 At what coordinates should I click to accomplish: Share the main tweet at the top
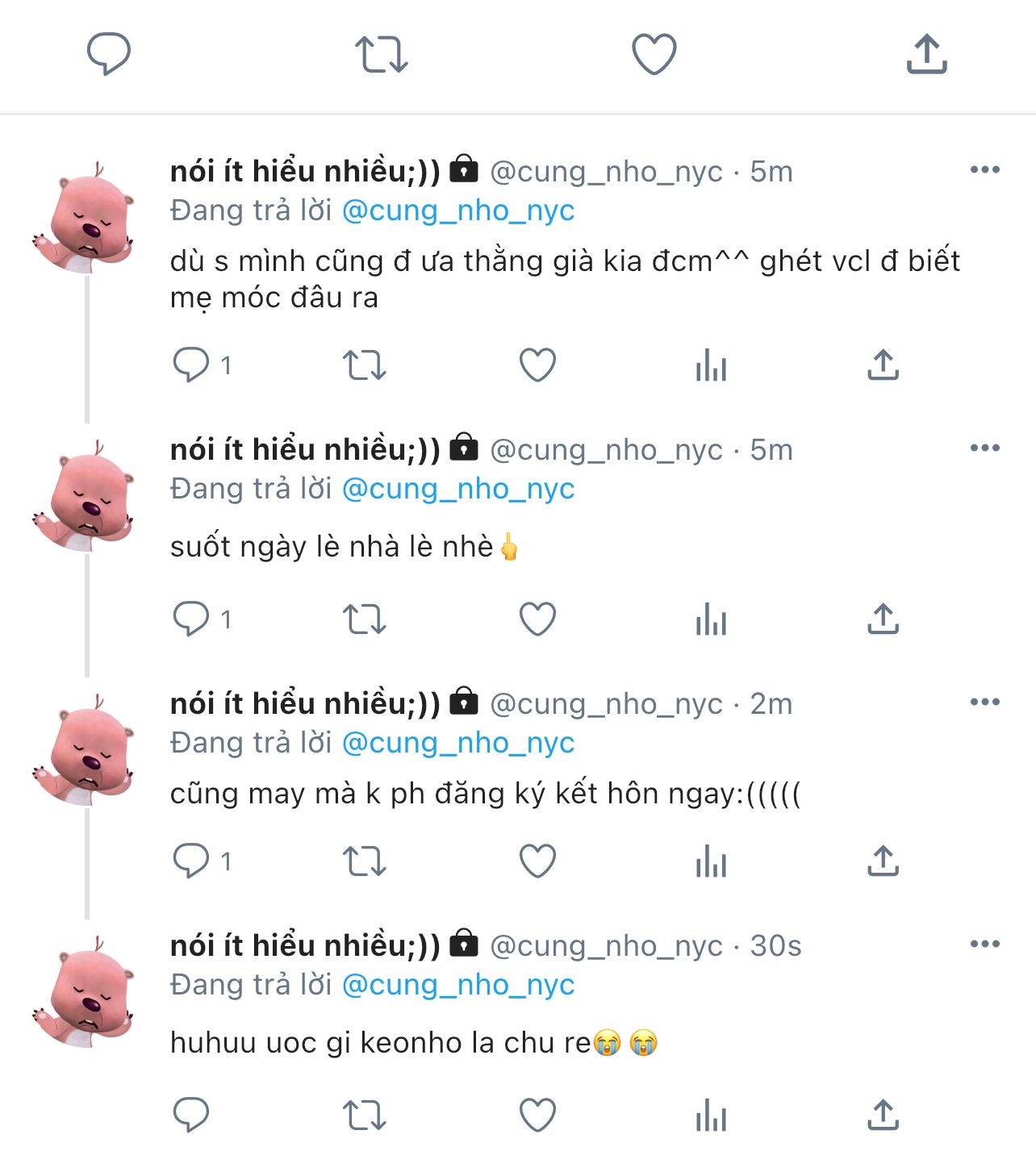926,55
